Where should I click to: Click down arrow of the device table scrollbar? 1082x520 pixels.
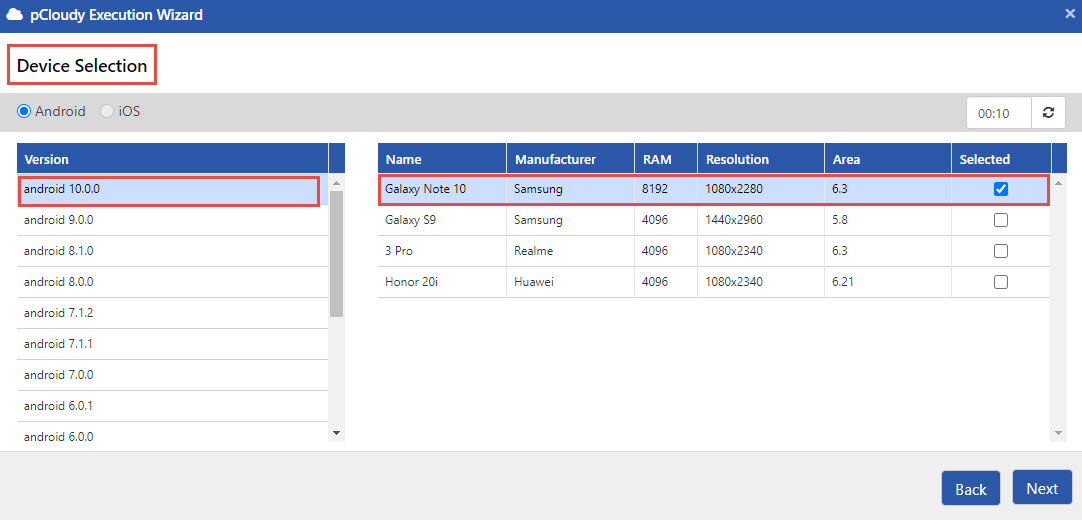pos(1059,433)
